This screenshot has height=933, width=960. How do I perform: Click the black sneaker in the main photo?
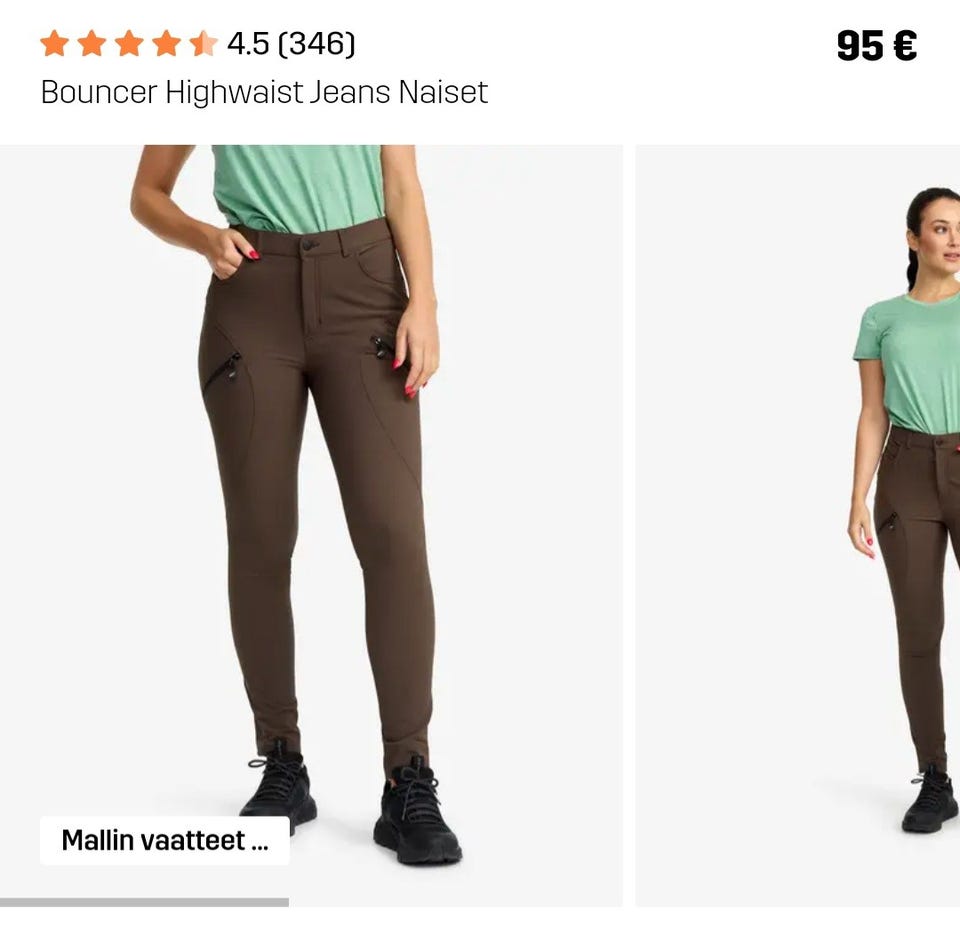416,812
